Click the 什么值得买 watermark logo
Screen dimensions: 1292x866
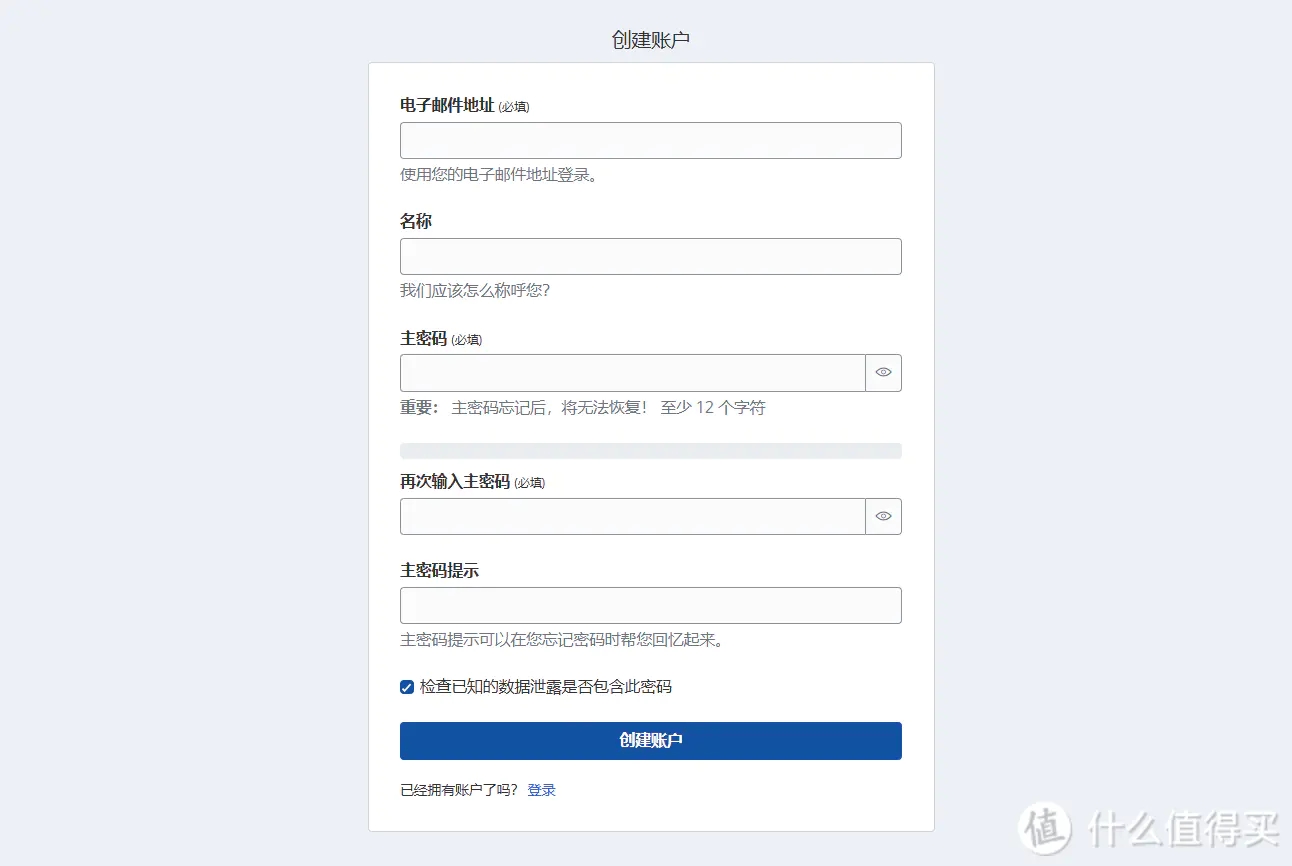[1150, 827]
